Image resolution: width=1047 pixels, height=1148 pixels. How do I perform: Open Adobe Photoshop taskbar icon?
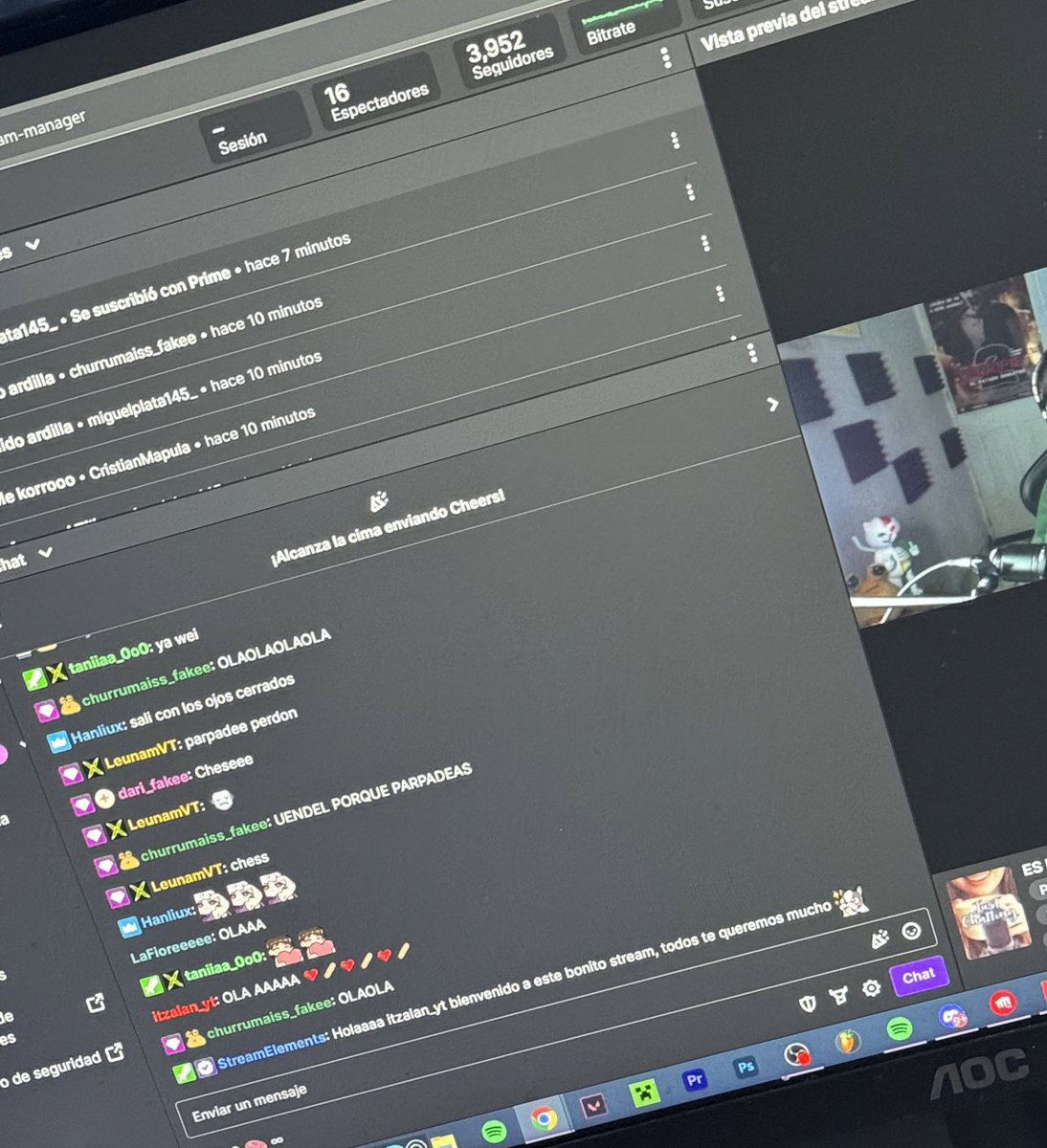(x=745, y=1068)
